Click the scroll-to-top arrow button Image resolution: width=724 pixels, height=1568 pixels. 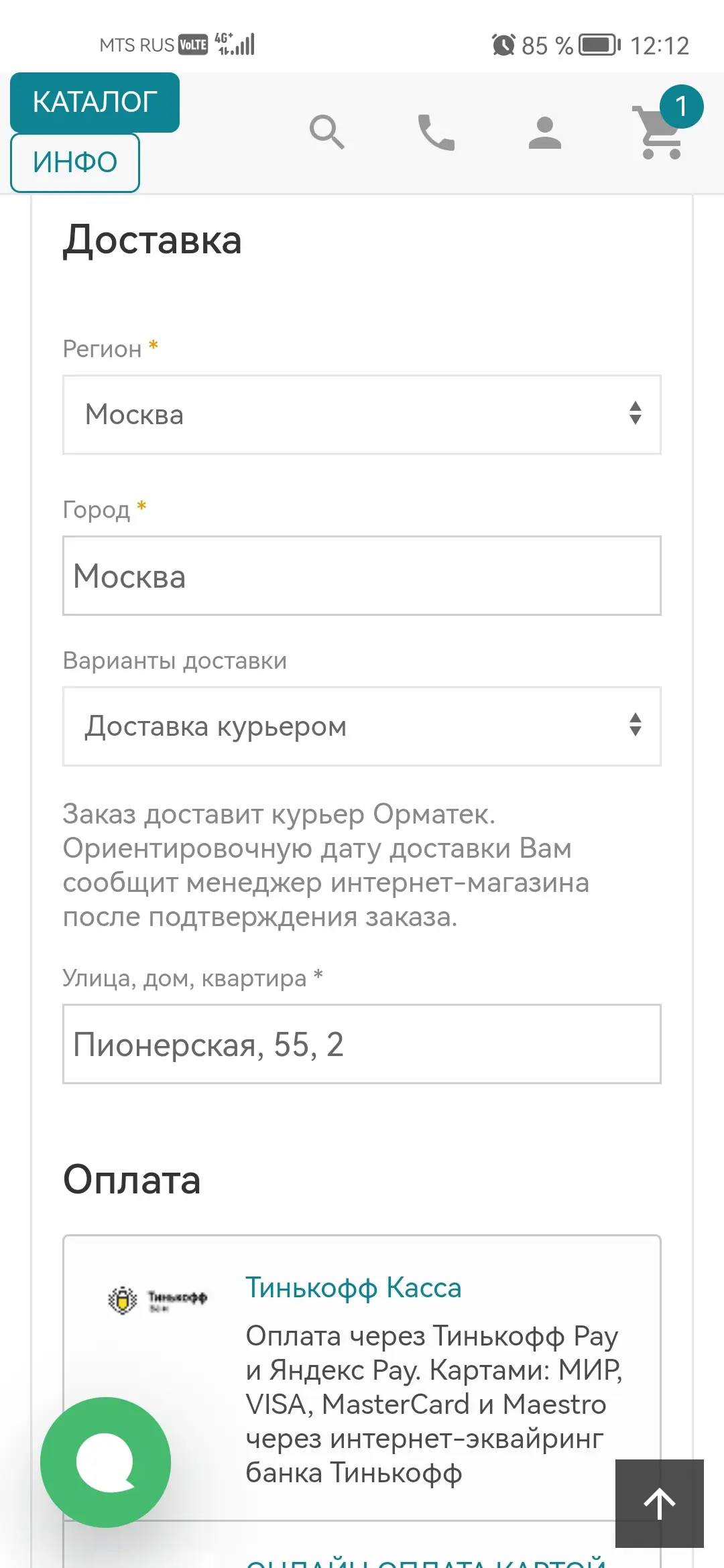tap(659, 1503)
